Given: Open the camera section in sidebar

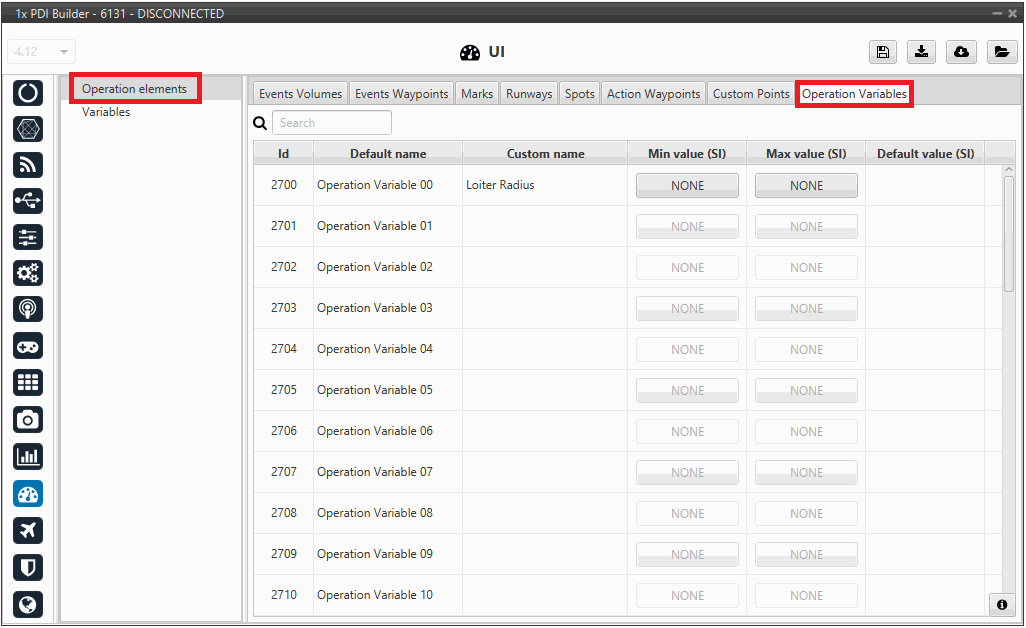Looking at the screenshot, I should (x=28, y=419).
